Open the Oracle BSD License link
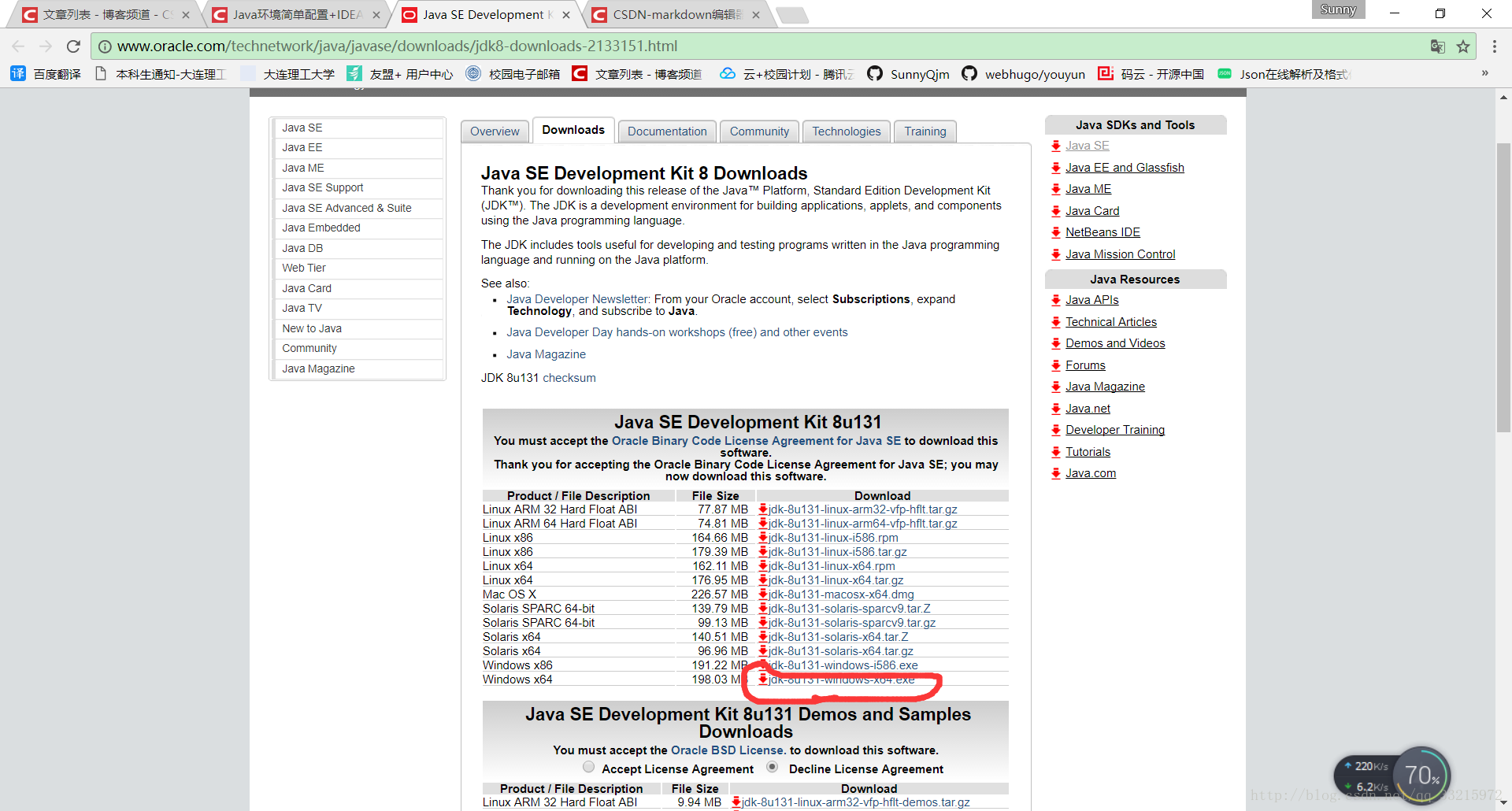Image resolution: width=1512 pixels, height=811 pixels. pyautogui.click(x=728, y=750)
